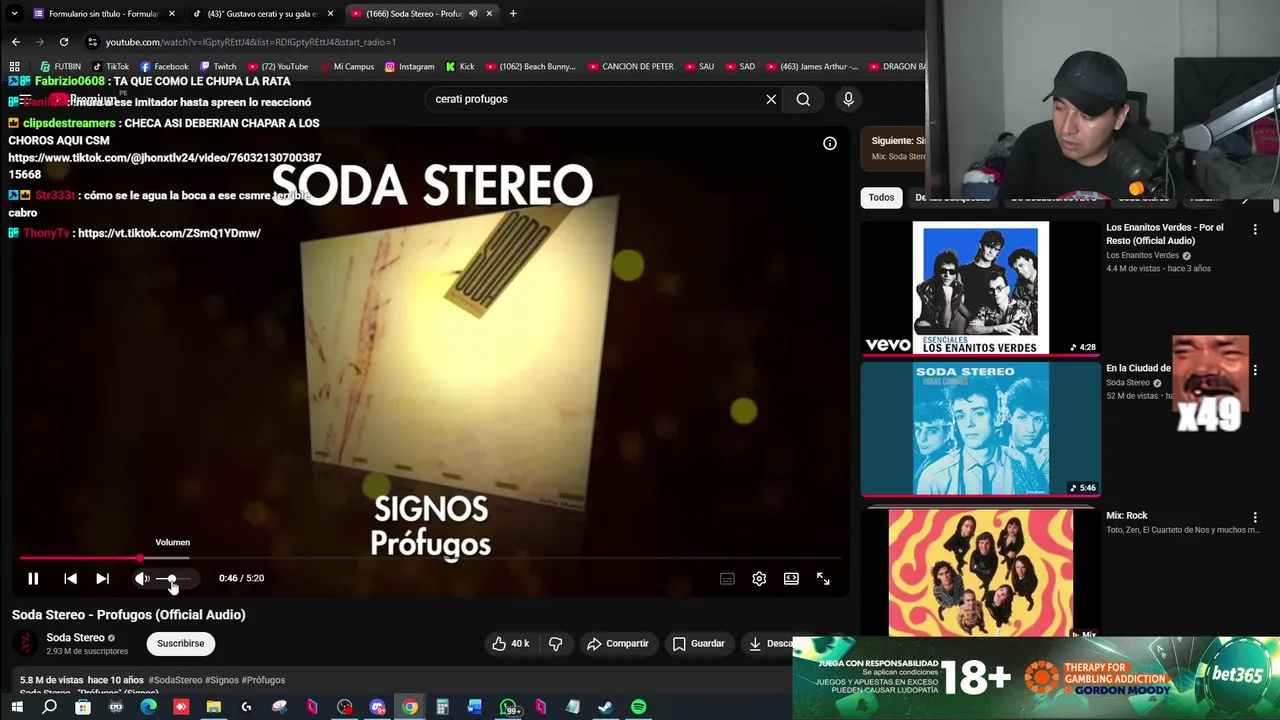This screenshot has width=1280, height=720.
Task: Open options for 'En la Ciudad de' video
Action: coord(1255,370)
